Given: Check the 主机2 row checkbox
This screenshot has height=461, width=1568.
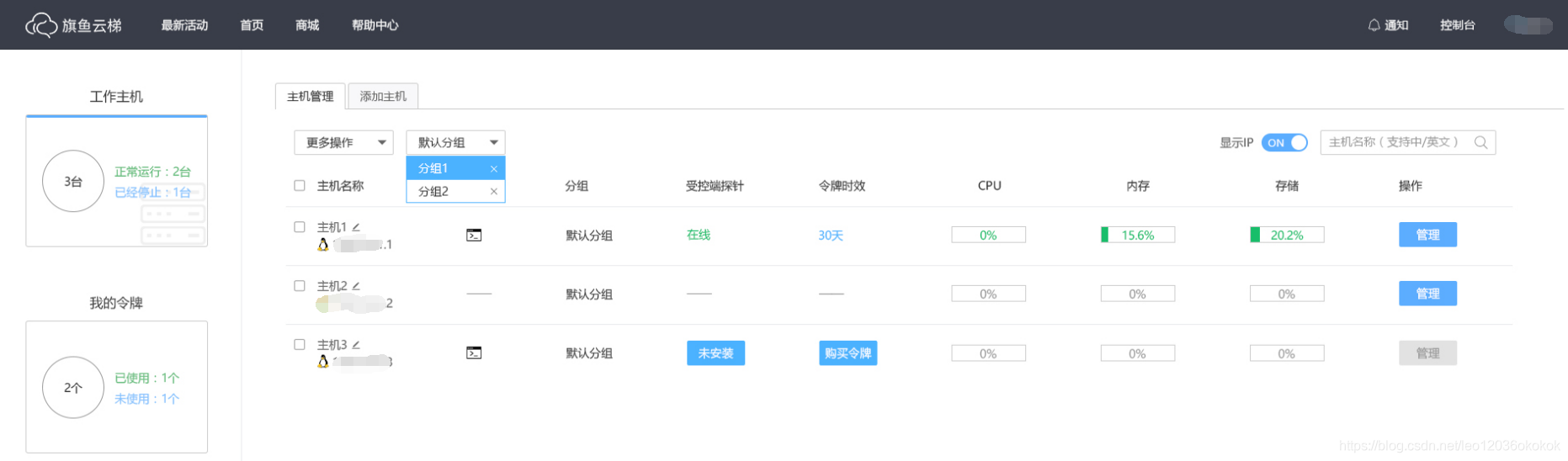Looking at the screenshot, I should pyautogui.click(x=300, y=286).
